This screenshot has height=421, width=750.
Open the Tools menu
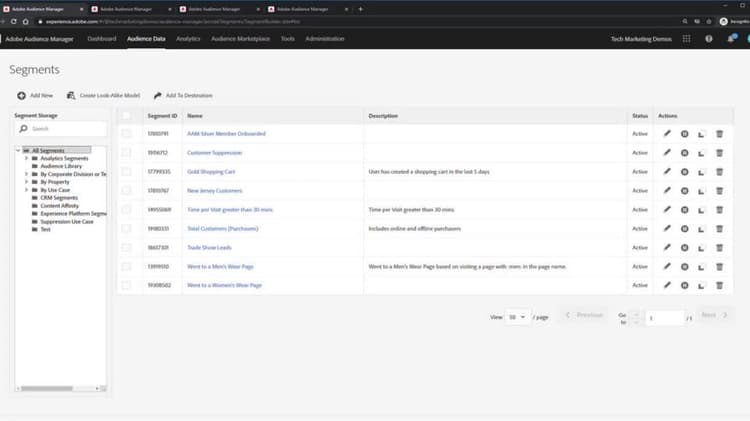click(x=287, y=39)
